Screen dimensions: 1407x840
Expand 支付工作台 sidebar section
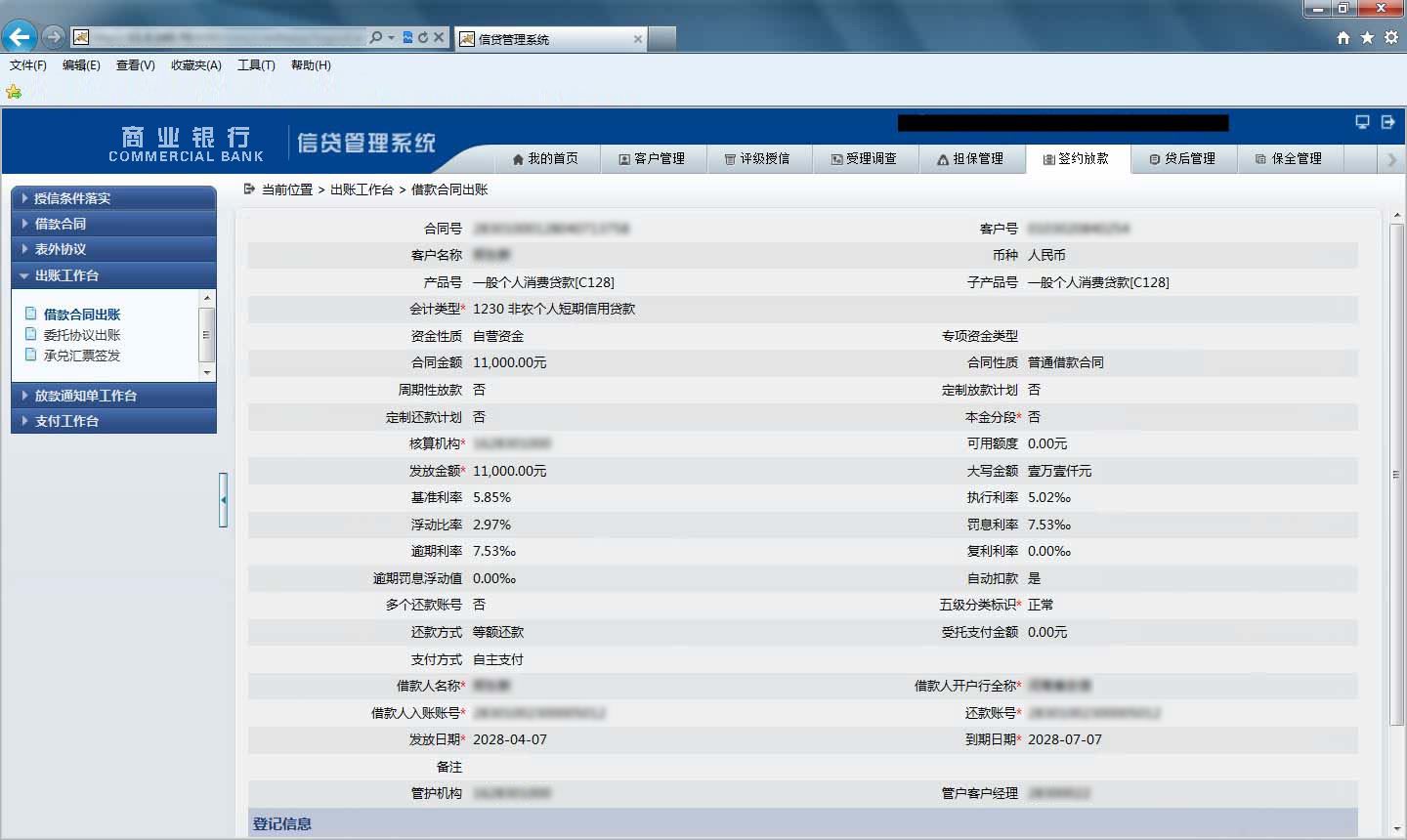113,421
